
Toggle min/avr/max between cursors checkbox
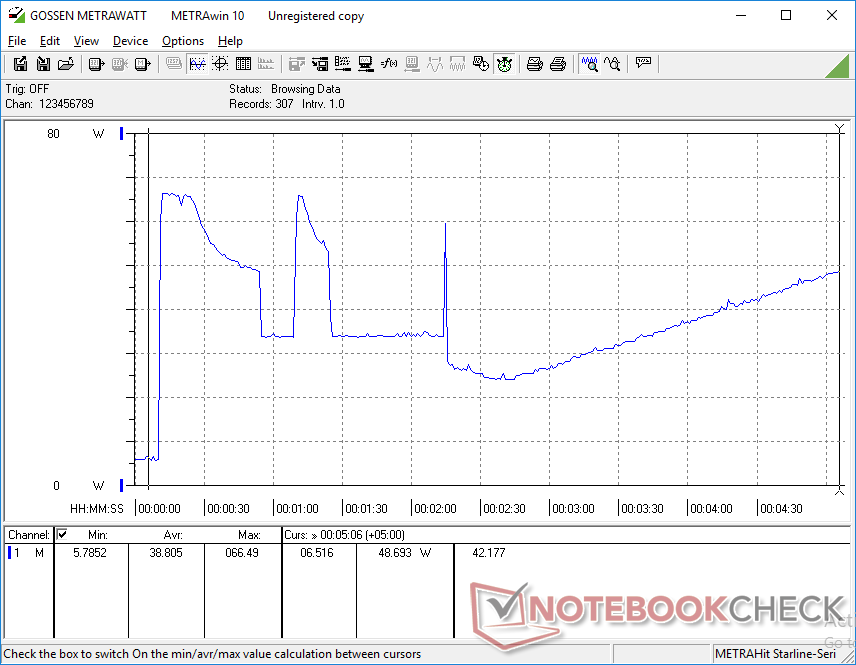[x=62, y=534]
